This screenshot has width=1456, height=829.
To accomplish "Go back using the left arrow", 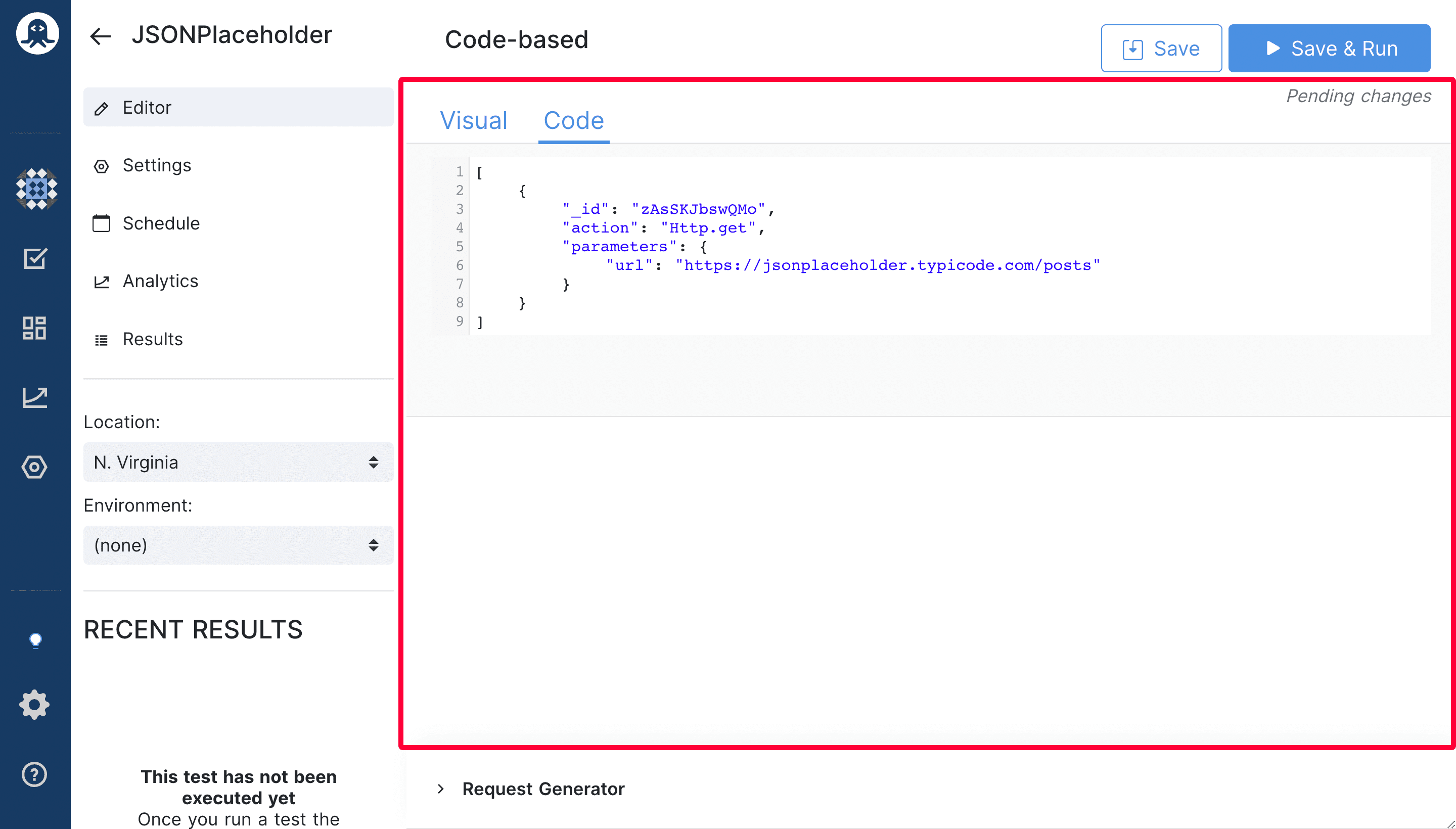I will [x=100, y=36].
